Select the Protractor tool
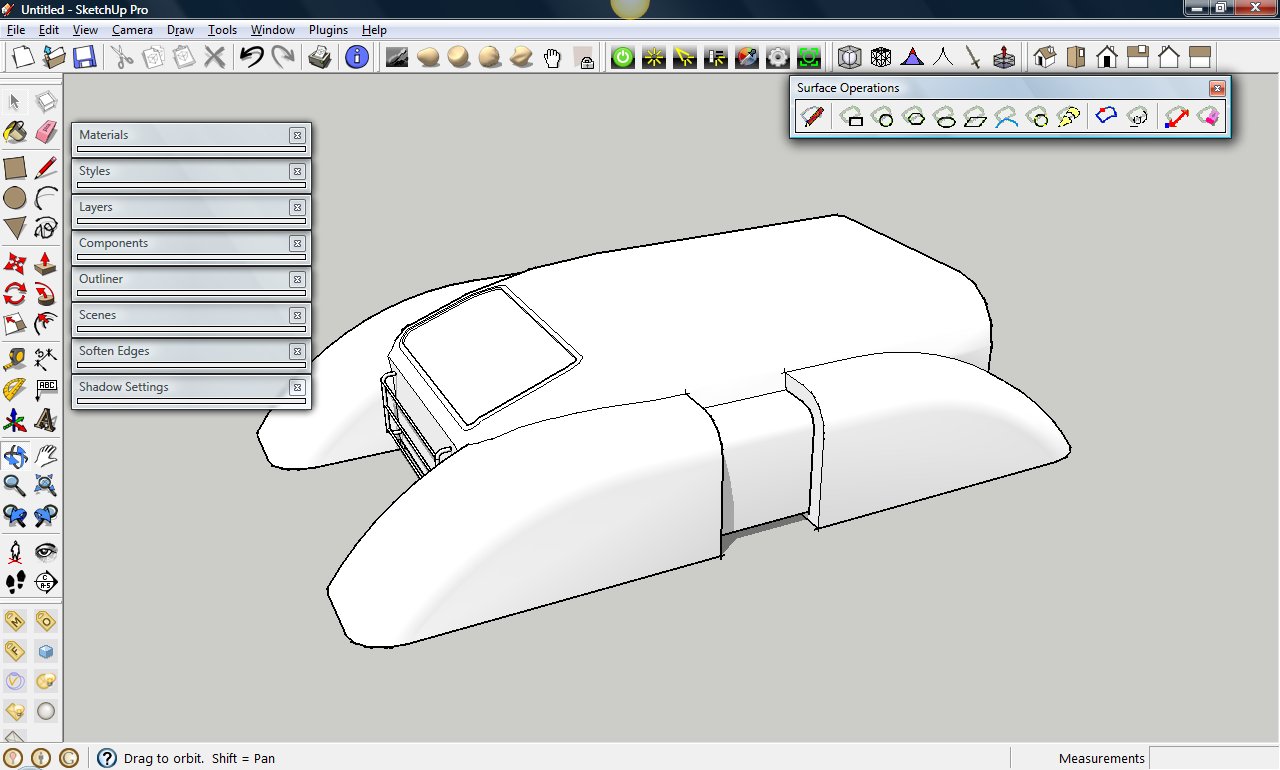 point(15,389)
